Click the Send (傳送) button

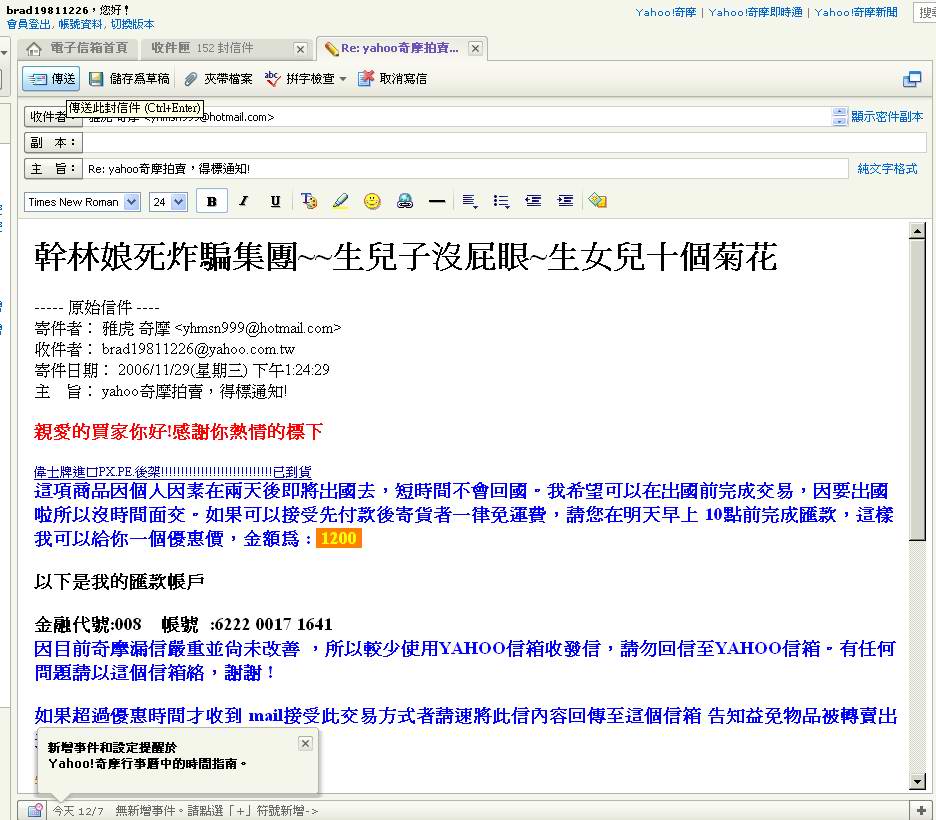click(x=51, y=78)
